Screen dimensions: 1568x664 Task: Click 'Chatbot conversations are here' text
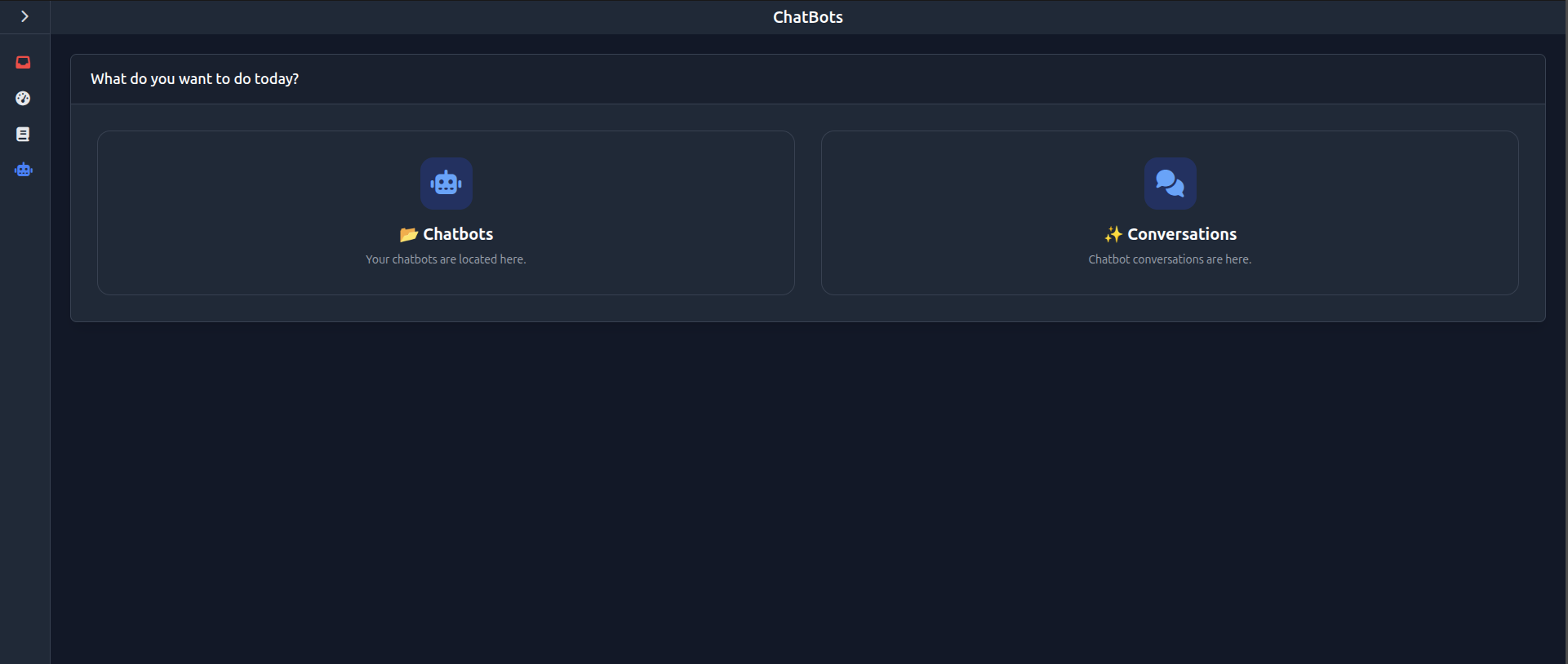click(1170, 259)
